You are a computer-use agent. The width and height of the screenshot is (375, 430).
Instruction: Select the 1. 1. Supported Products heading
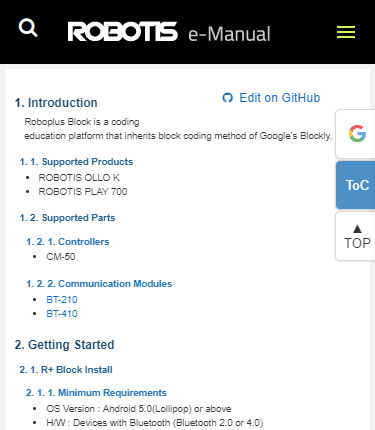76,162
